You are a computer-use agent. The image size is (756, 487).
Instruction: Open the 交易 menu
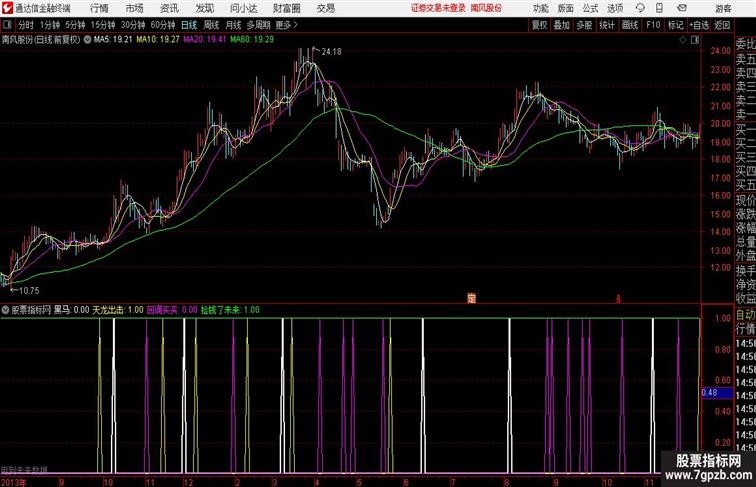(325, 8)
